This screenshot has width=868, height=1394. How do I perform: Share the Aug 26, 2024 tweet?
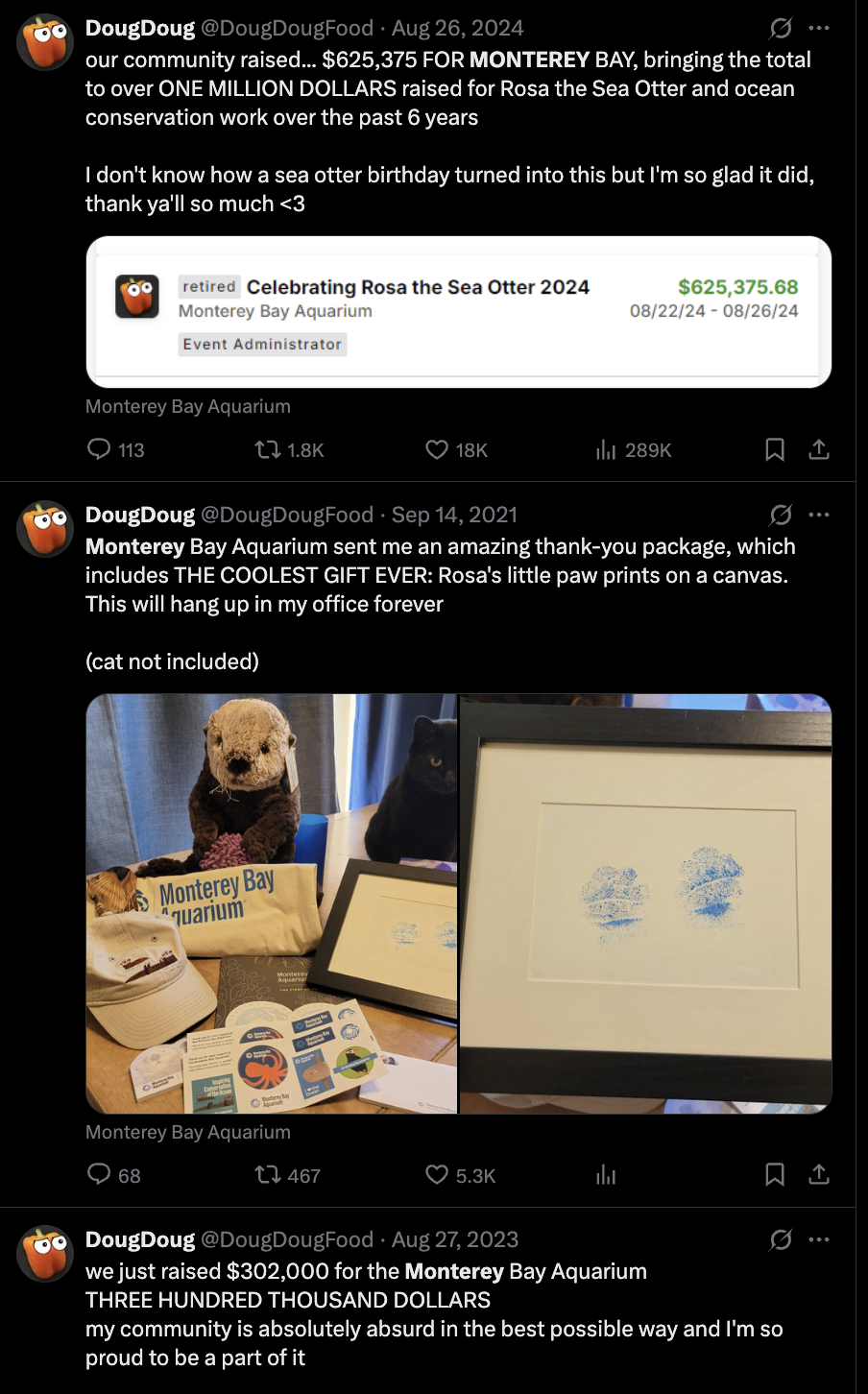pyautogui.click(x=819, y=449)
